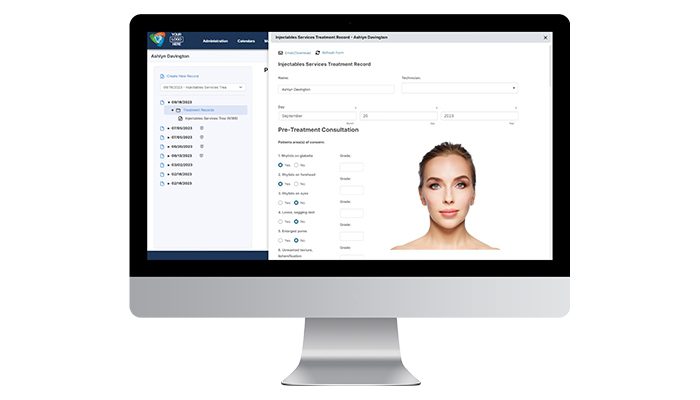Click the Injectables Services Trea file icon

[180, 119]
